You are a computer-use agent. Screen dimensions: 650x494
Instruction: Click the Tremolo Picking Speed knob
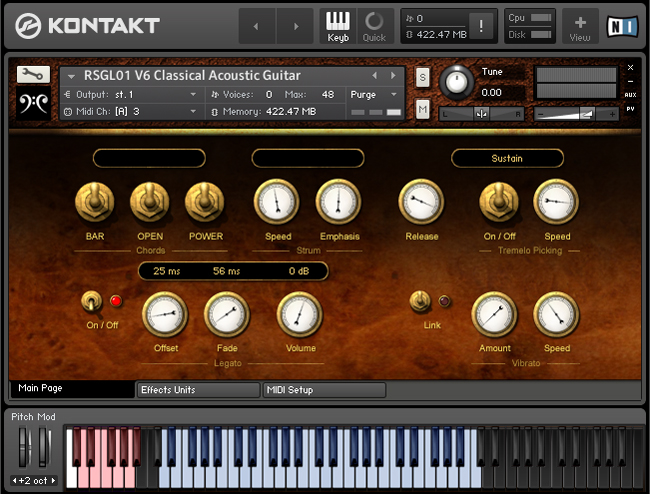(556, 202)
